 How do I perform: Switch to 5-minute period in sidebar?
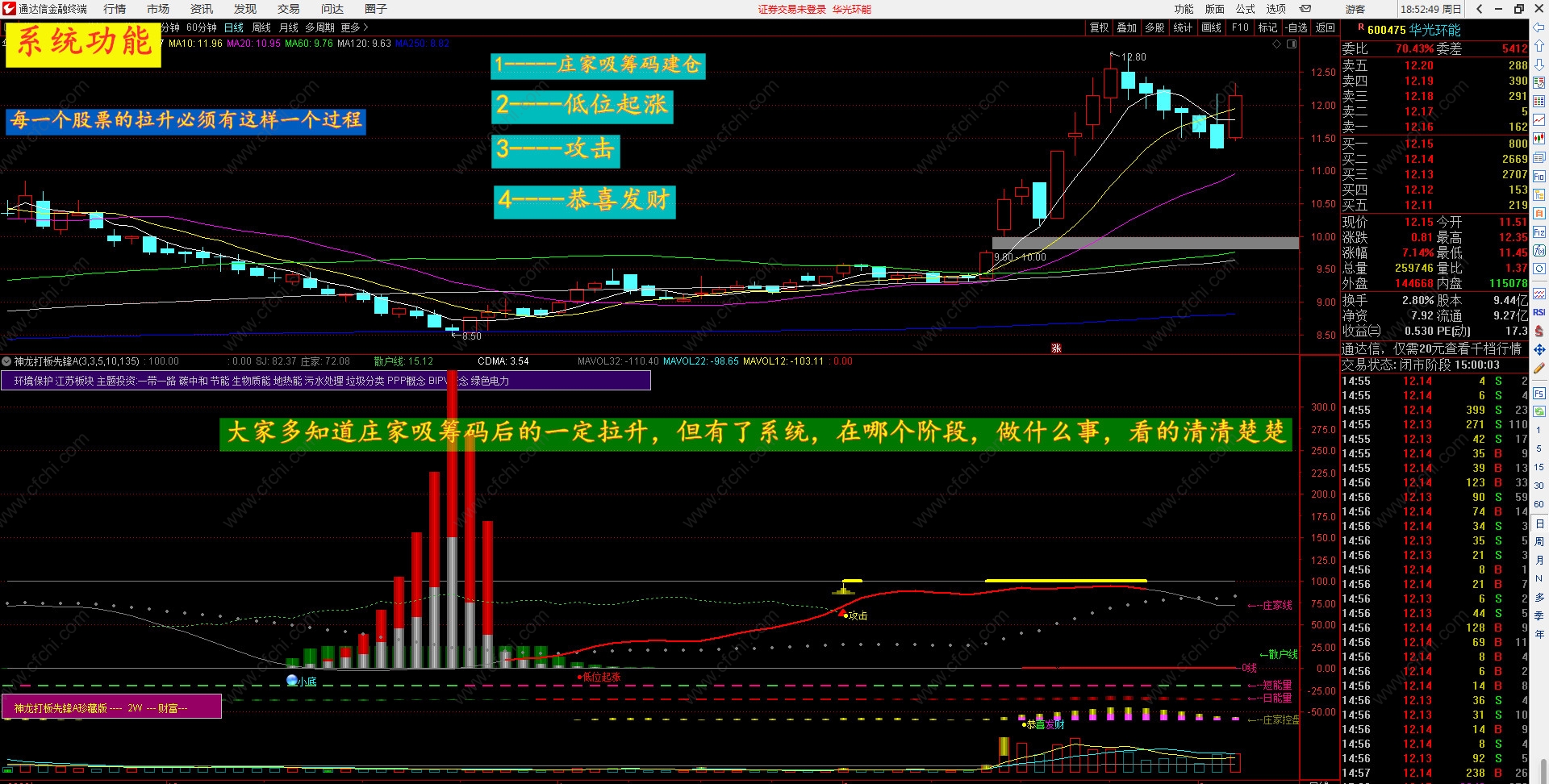coord(1539,448)
